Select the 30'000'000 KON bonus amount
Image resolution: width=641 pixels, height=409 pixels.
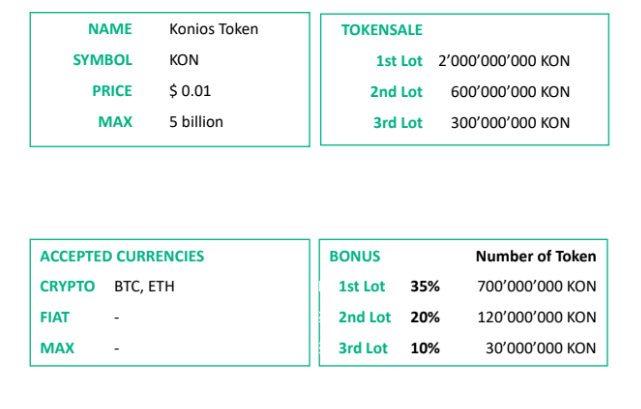coord(541,348)
